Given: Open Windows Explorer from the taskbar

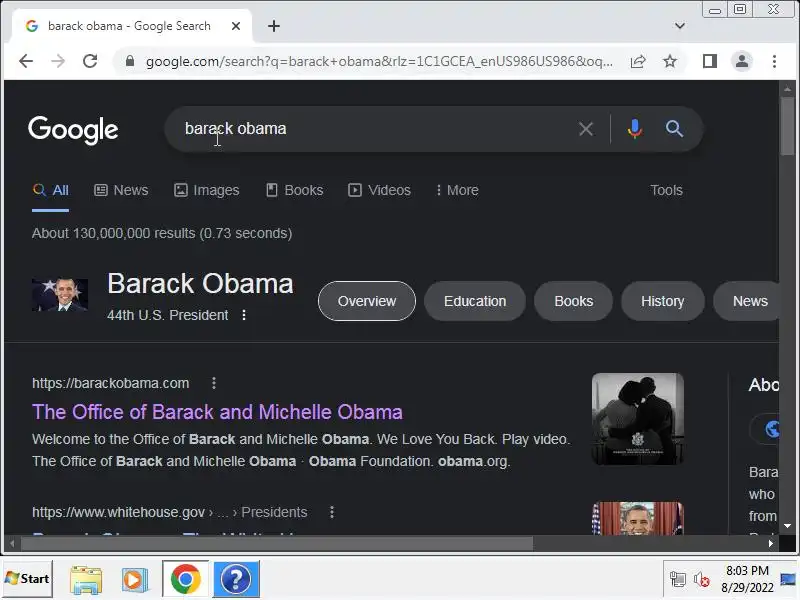Looking at the screenshot, I should coord(86,579).
